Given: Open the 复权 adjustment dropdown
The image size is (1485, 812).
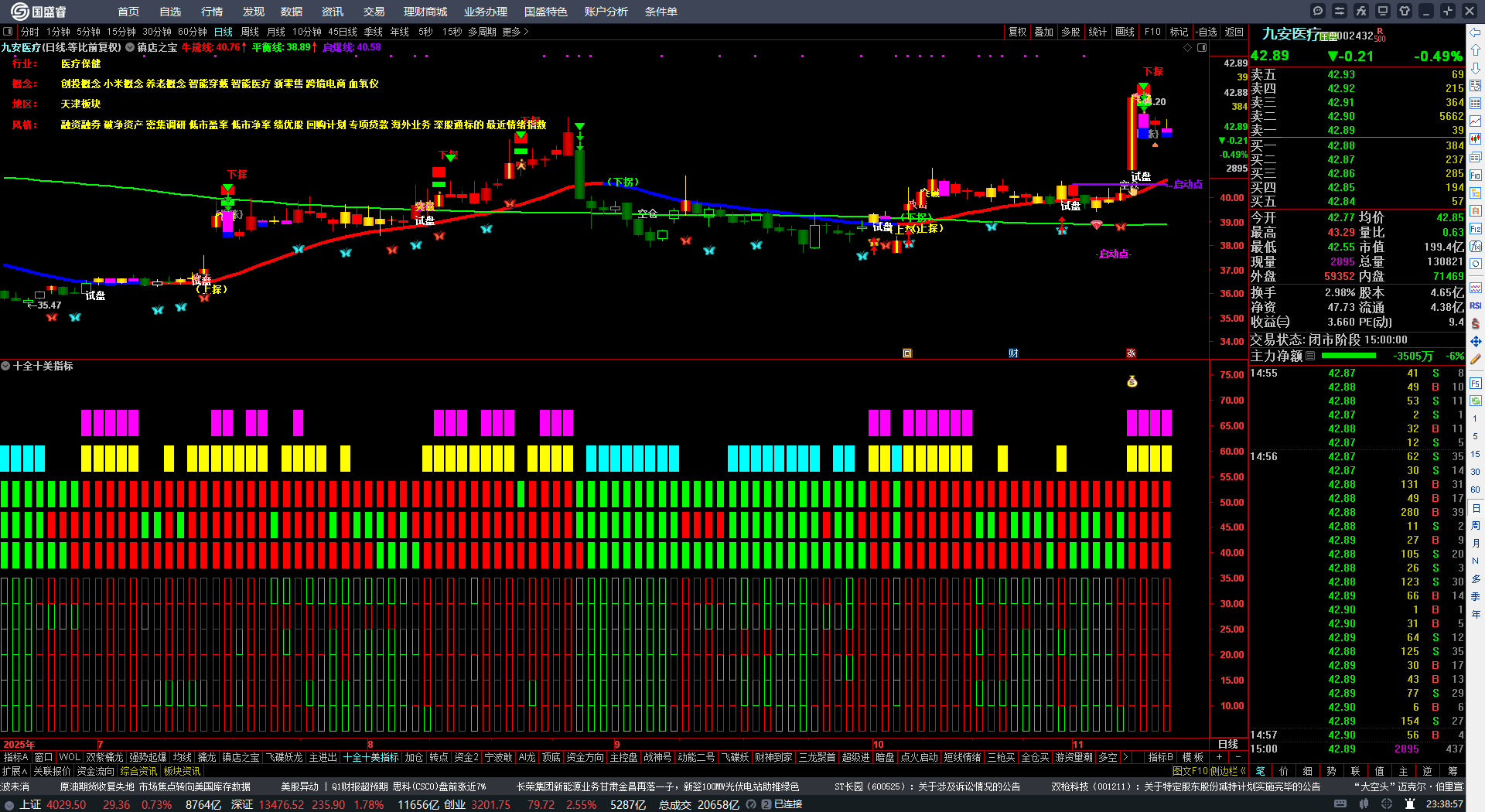Looking at the screenshot, I should pyautogui.click(x=1017, y=32).
